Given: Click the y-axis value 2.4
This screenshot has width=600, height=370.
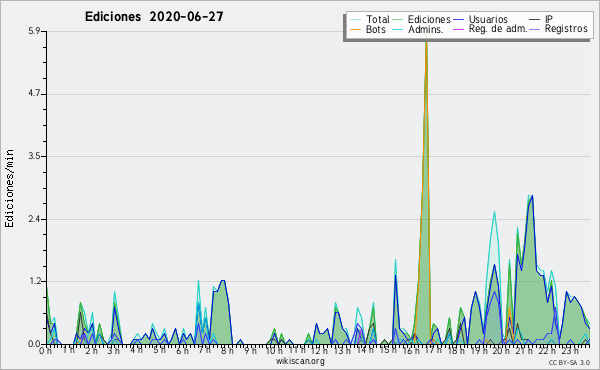Looking at the screenshot, I should (x=34, y=219).
